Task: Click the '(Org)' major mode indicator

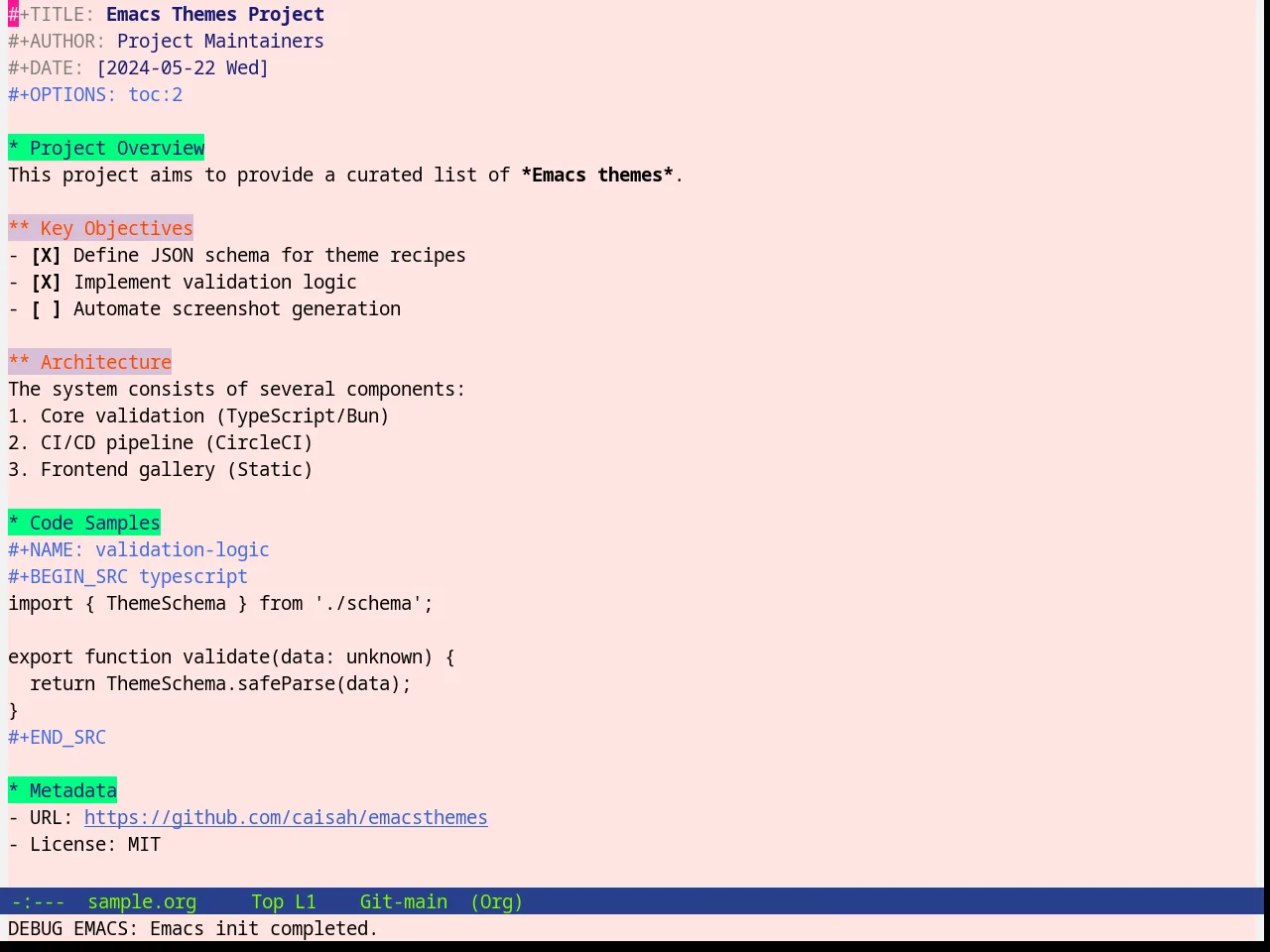Action: pyautogui.click(x=496, y=901)
